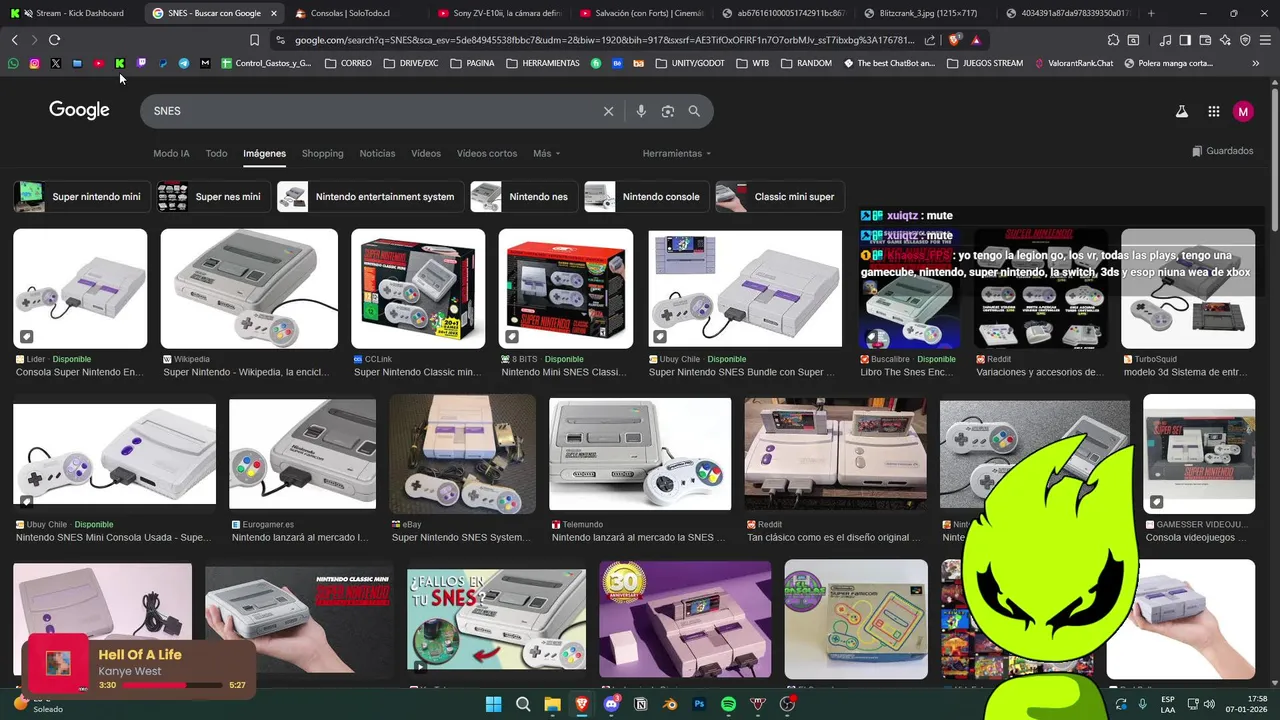Open the Eurogamer.es Nintendo image result
This screenshot has height=720, width=1280.
(x=302, y=453)
